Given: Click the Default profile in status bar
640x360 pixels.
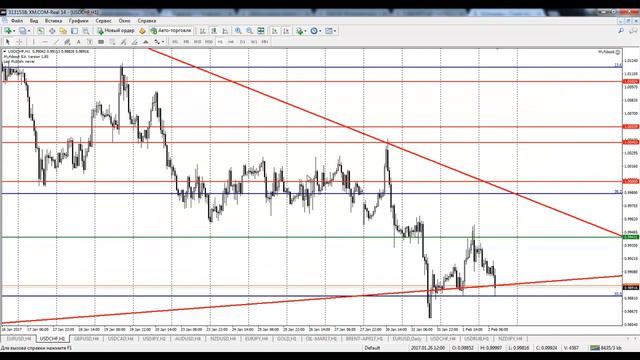Looking at the screenshot, I should tap(372, 348).
